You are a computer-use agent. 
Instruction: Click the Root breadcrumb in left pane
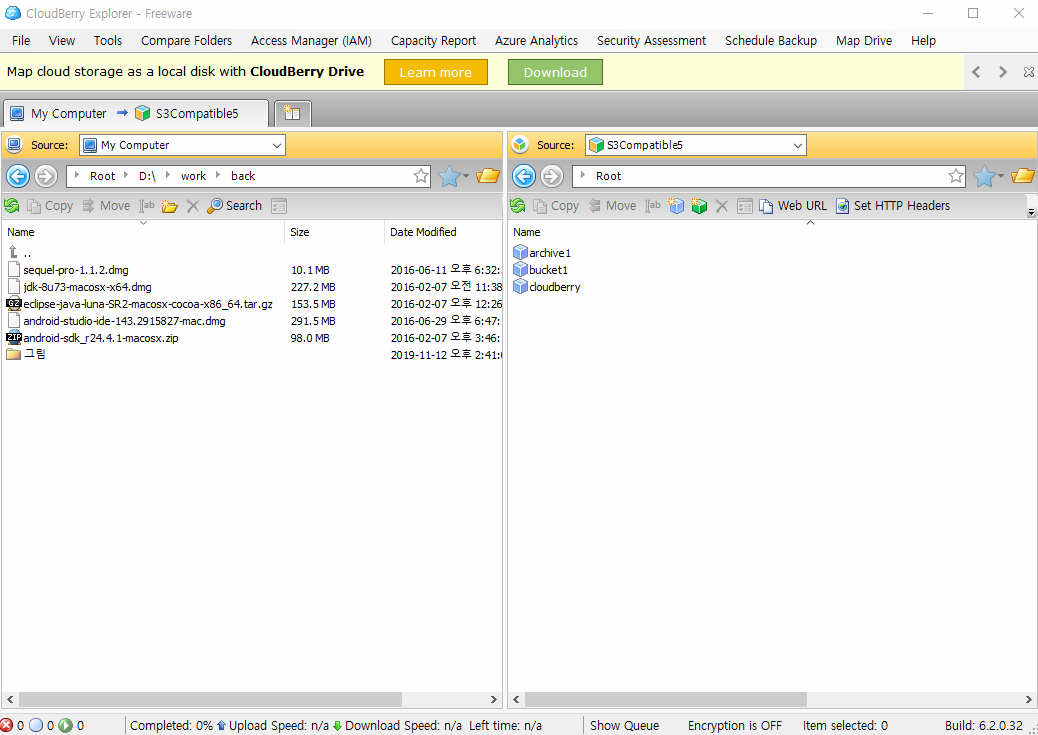click(103, 176)
